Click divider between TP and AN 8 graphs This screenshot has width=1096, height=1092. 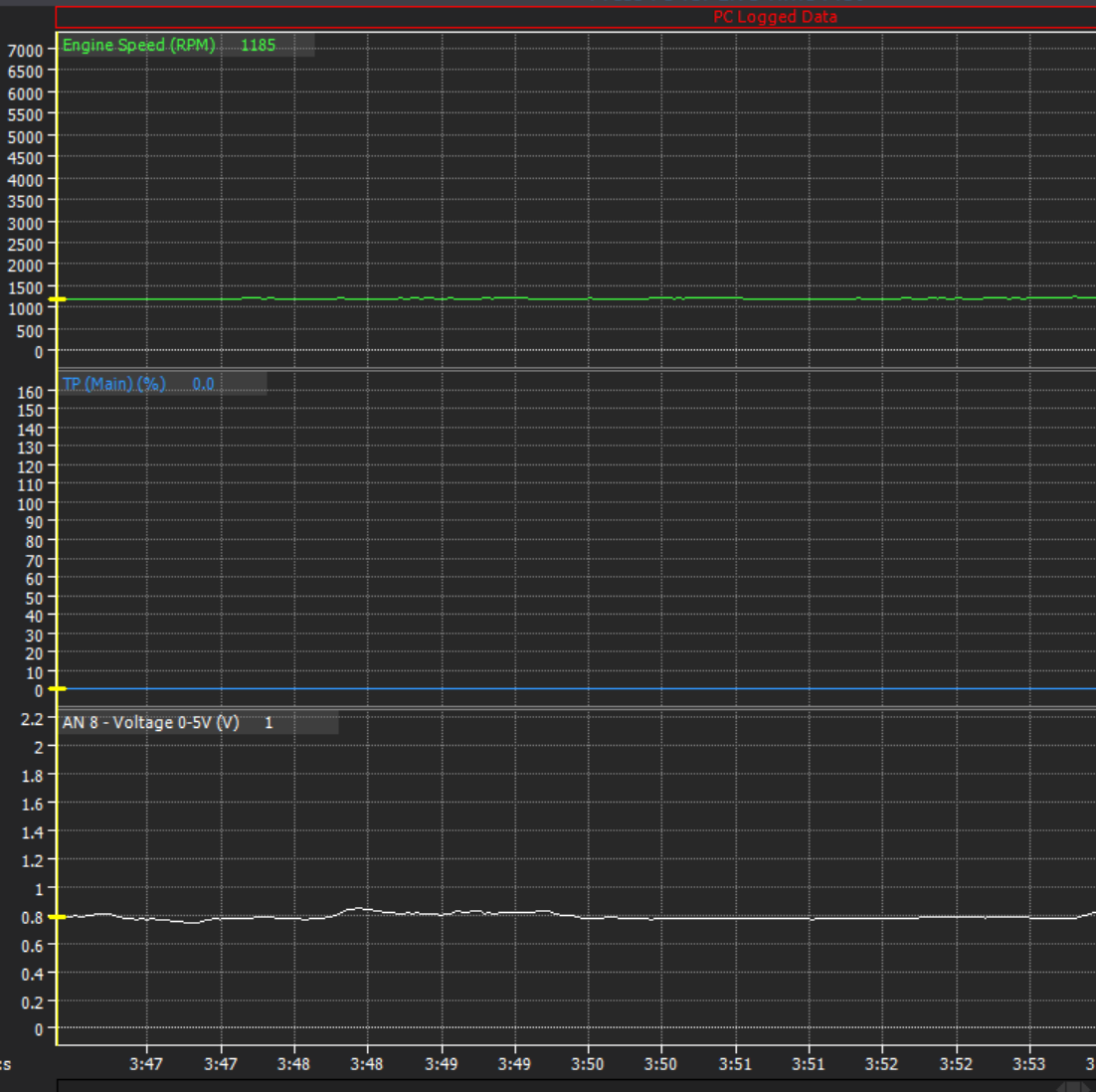coord(577,708)
